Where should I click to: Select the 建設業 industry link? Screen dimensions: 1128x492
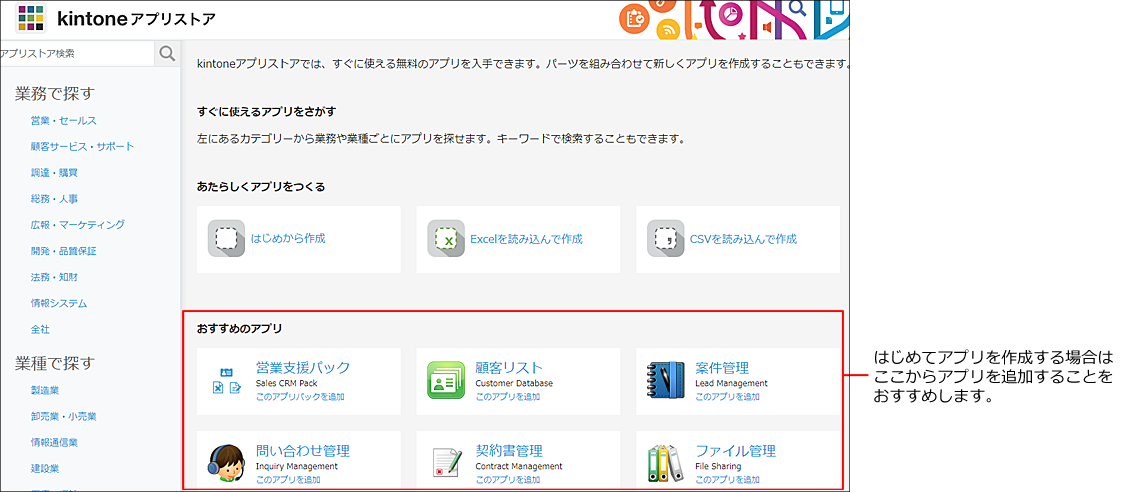click(x=45, y=468)
